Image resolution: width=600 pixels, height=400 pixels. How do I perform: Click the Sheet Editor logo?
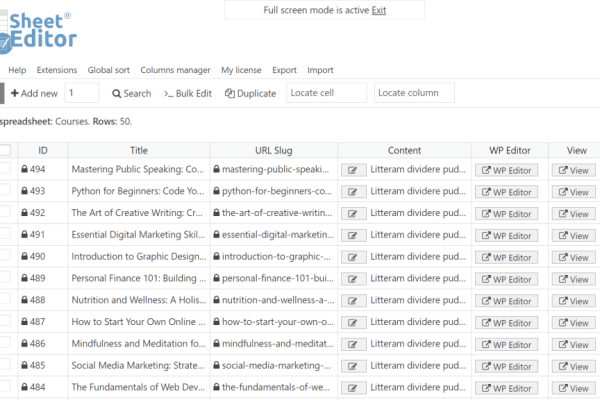point(38,33)
